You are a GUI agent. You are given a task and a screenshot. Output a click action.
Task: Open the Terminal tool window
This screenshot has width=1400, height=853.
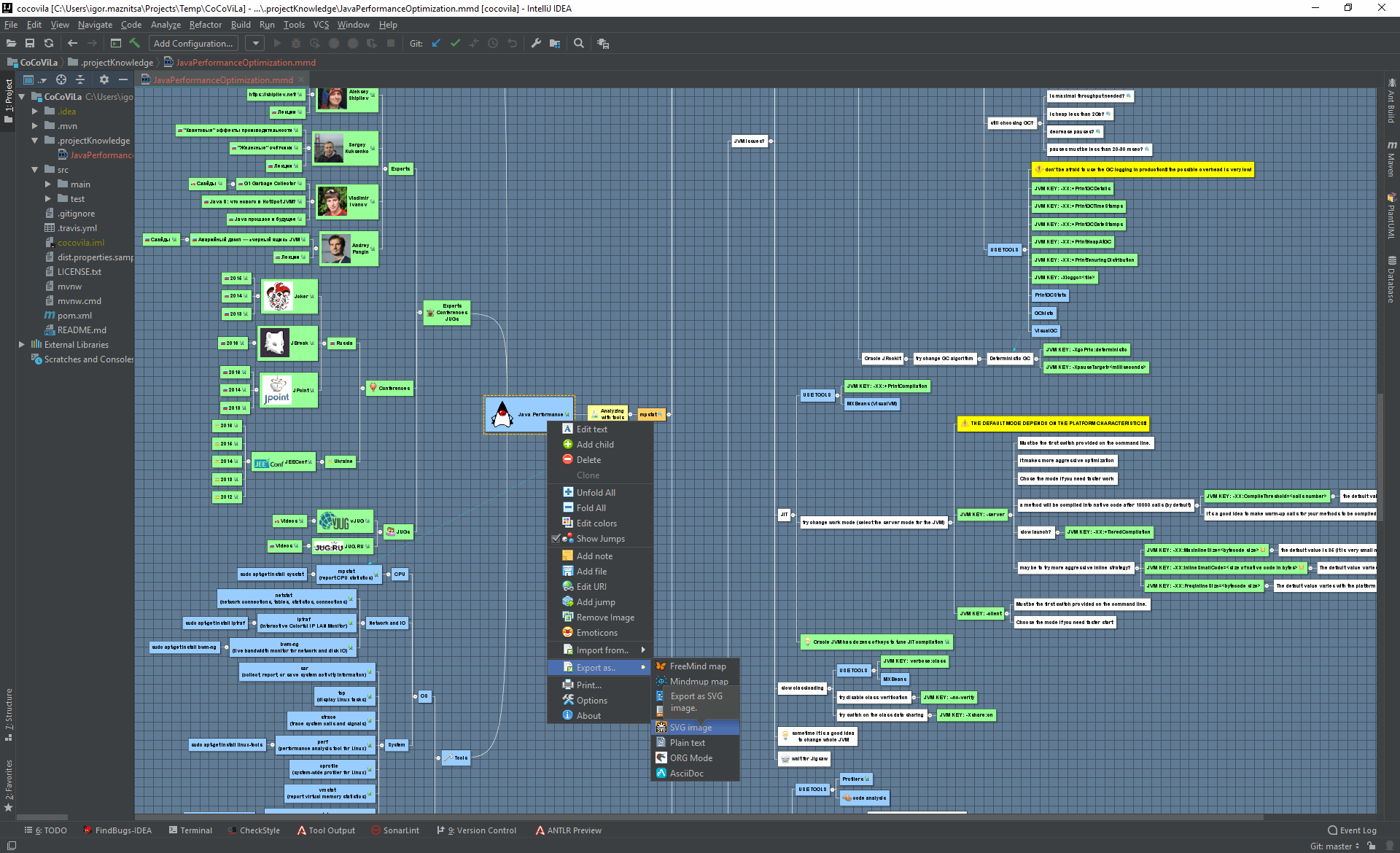(x=190, y=830)
